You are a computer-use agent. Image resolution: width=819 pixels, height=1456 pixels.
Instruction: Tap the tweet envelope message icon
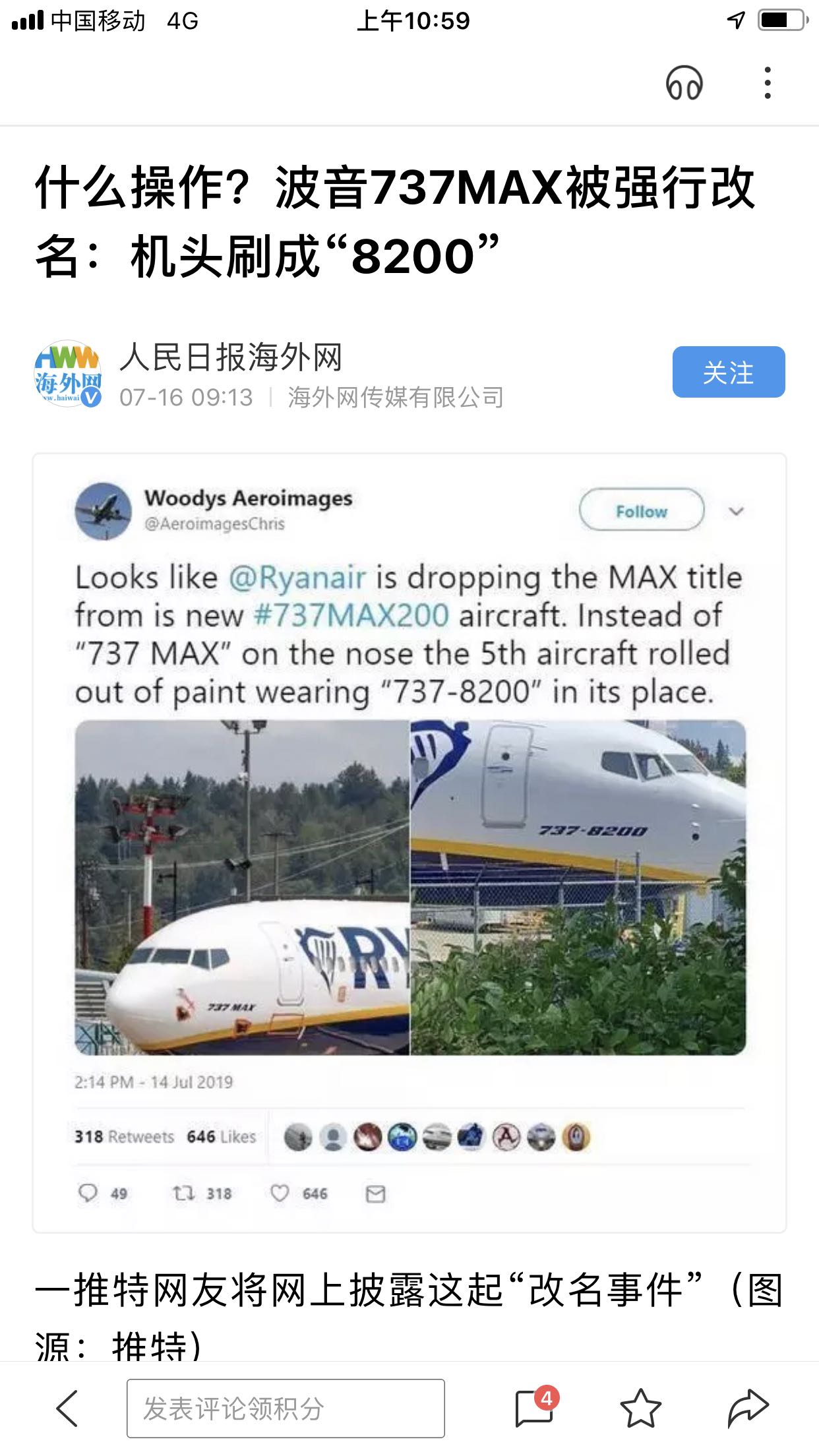pos(376,1194)
